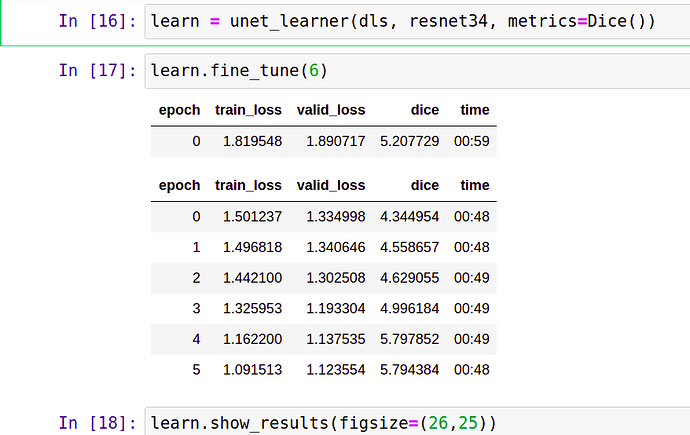Click dice column header in the second table
Screen dimensions: 690x435
[x=424, y=185]
